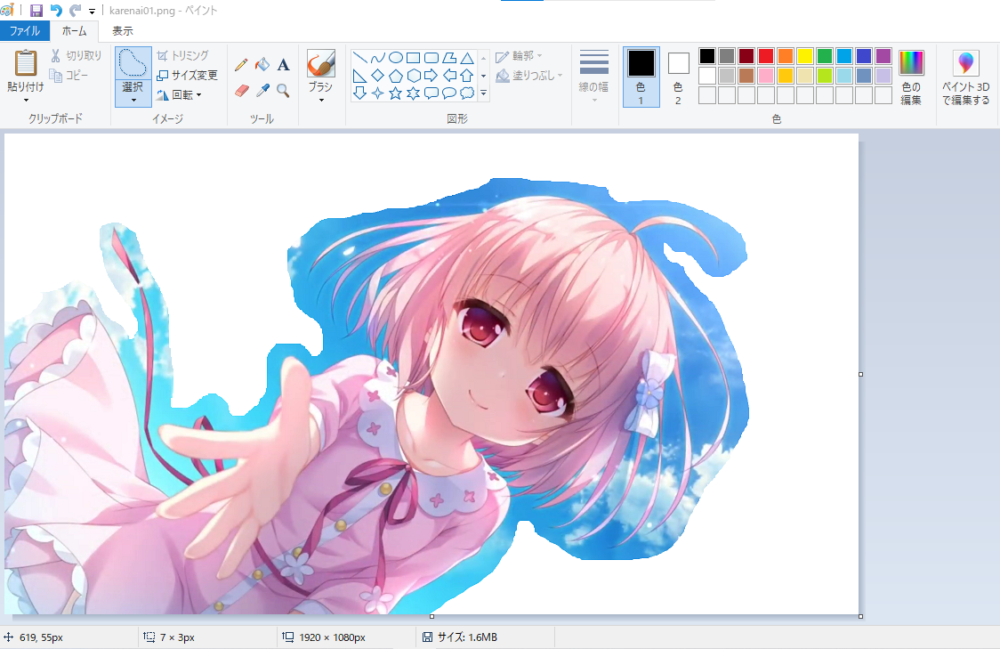Select the Pentagon shape
Screen dimensions: 1000x649
[x=395, y=76]
